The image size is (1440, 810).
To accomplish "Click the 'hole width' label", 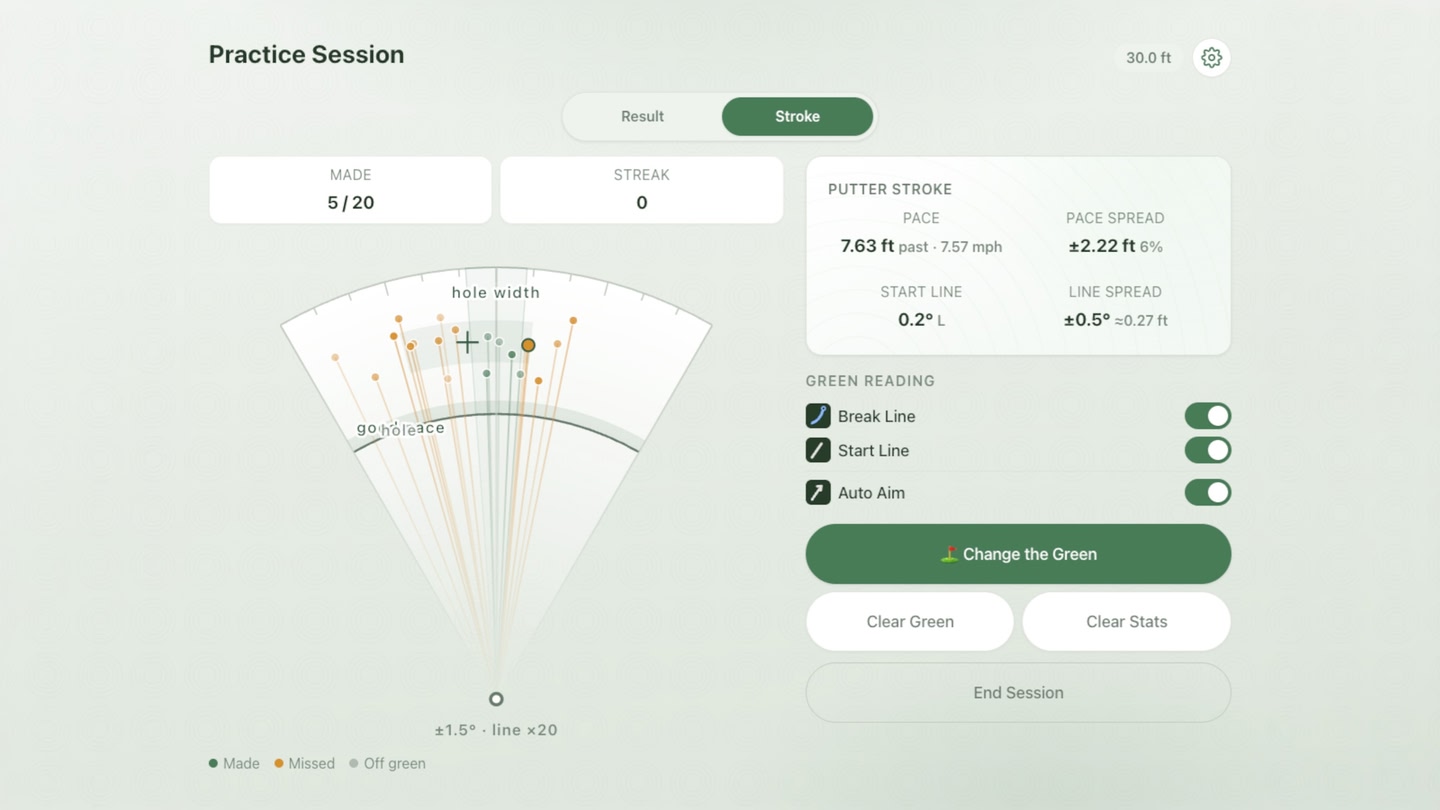I will 496,292.
